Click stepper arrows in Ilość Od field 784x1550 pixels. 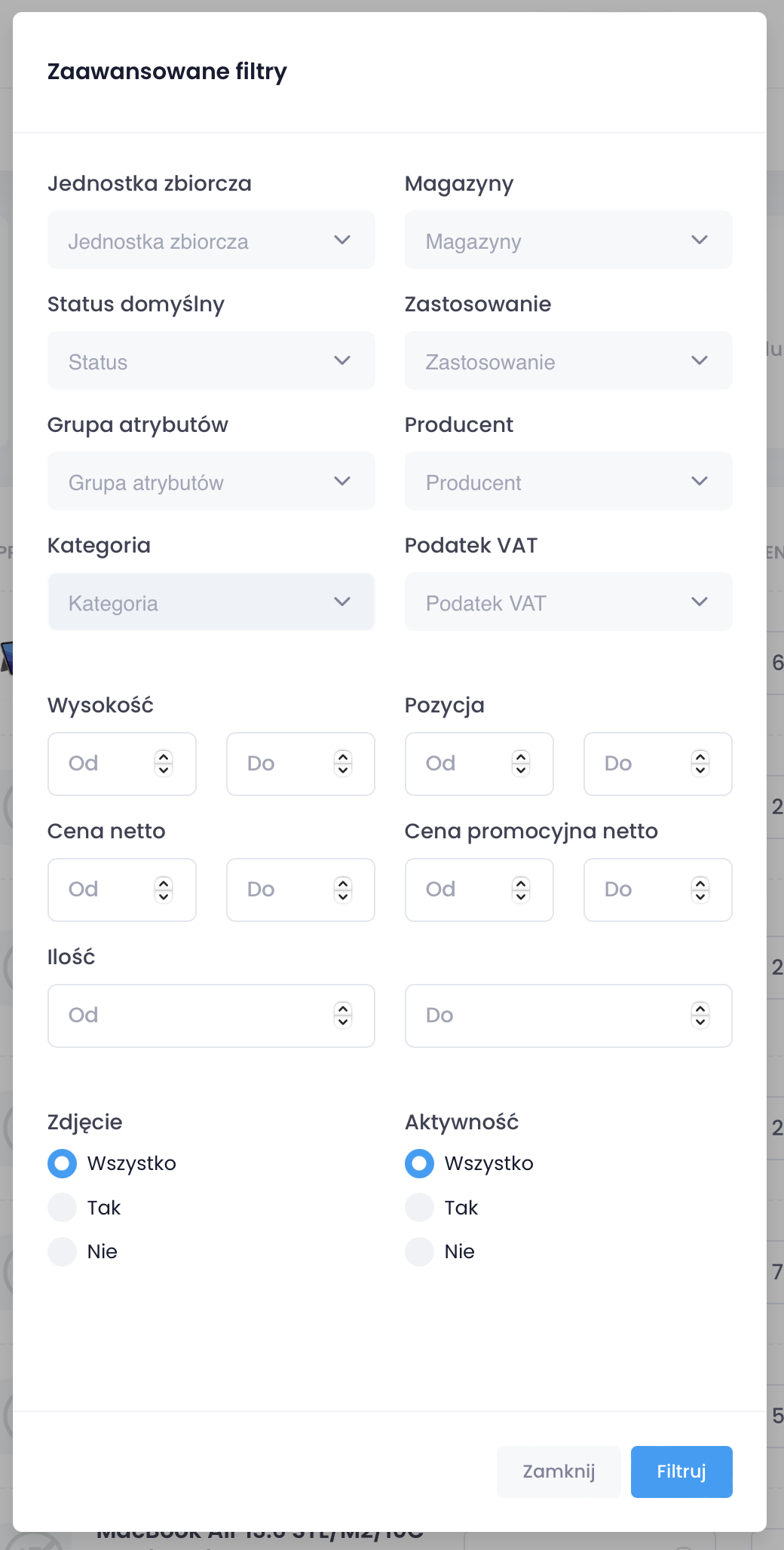click(x=343, y=1015)
